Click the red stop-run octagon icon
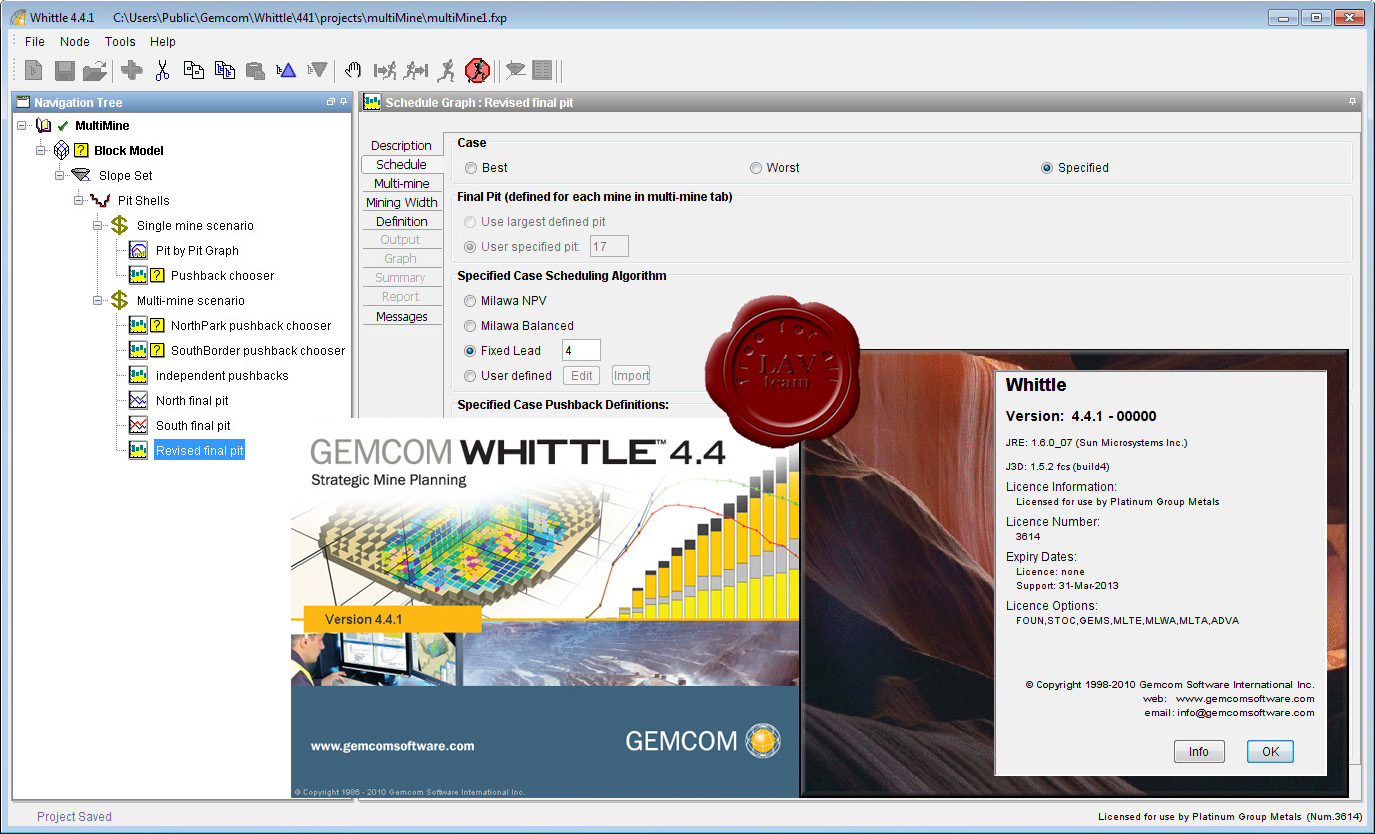 click(x=477, y=70)
